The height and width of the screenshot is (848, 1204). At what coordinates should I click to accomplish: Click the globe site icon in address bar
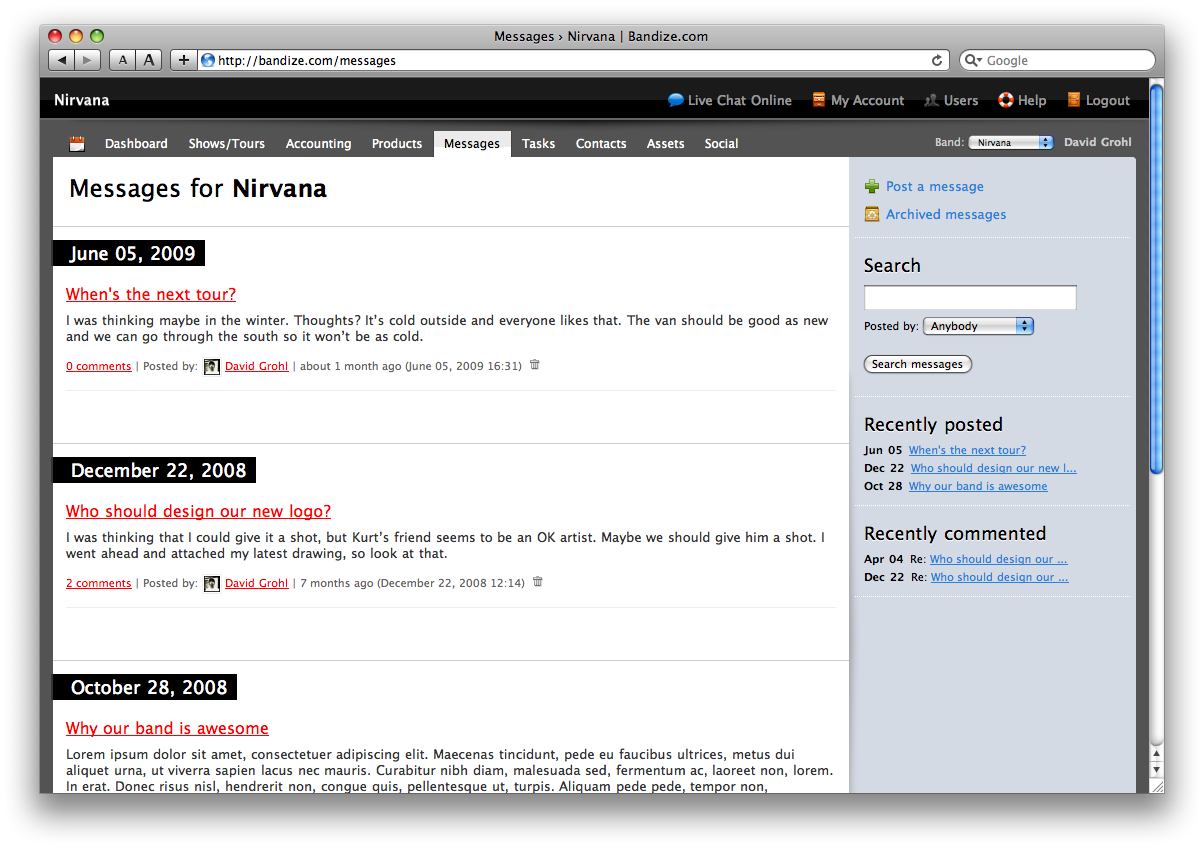[208, 60]
